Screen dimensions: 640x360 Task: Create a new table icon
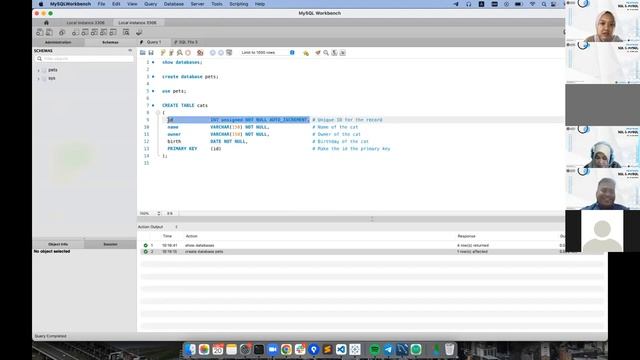click(x=85, y=32)
